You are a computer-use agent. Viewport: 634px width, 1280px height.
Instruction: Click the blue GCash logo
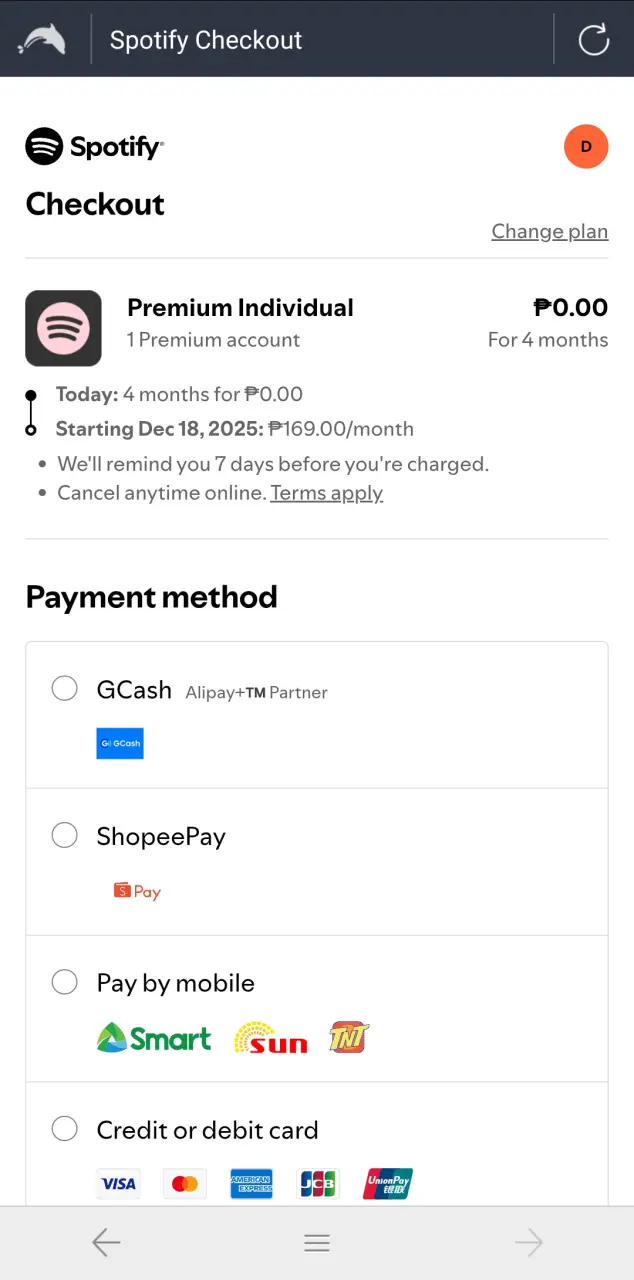120,743
